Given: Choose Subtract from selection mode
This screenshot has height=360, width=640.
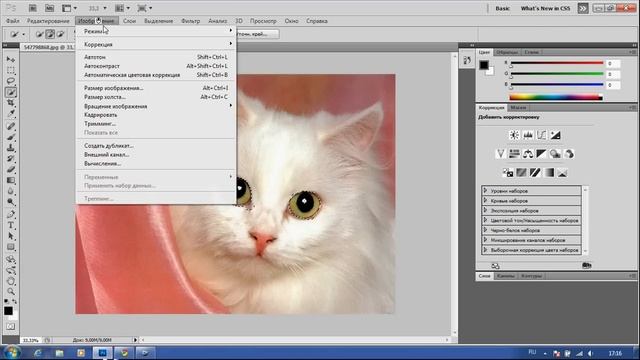Looking at the screenshot, I should (x=60, y=34).
